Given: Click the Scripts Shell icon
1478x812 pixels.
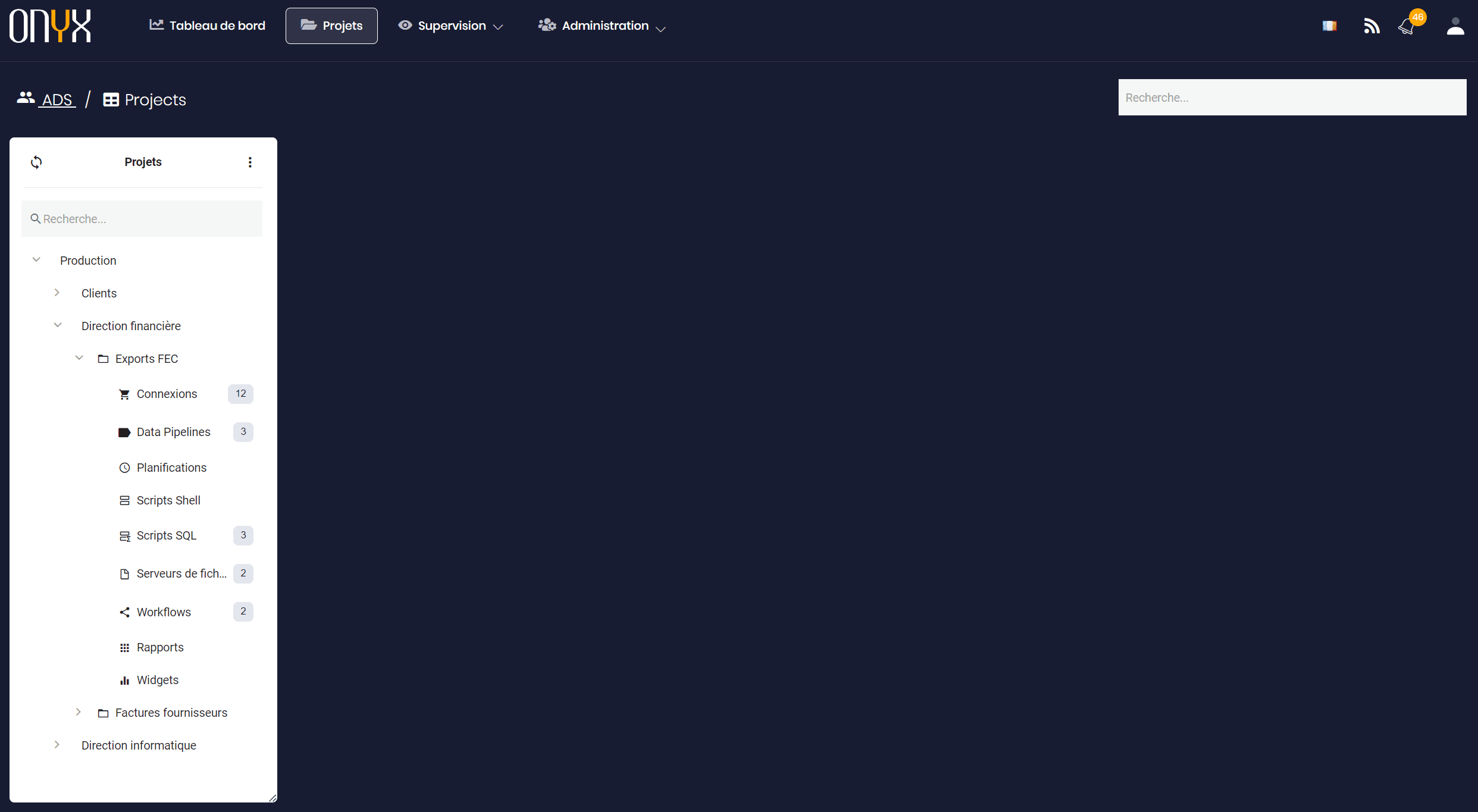Looking at the screenshot, I should pos(124,500).
